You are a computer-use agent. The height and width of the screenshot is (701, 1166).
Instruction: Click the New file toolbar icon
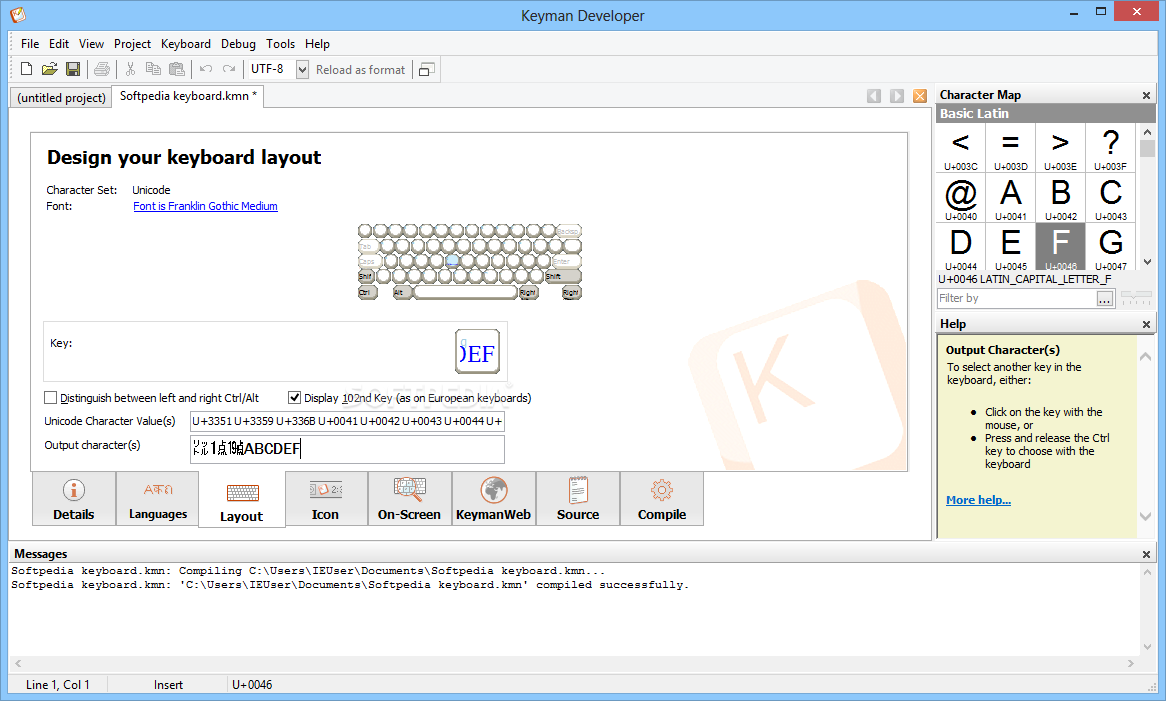coord(26,69)
